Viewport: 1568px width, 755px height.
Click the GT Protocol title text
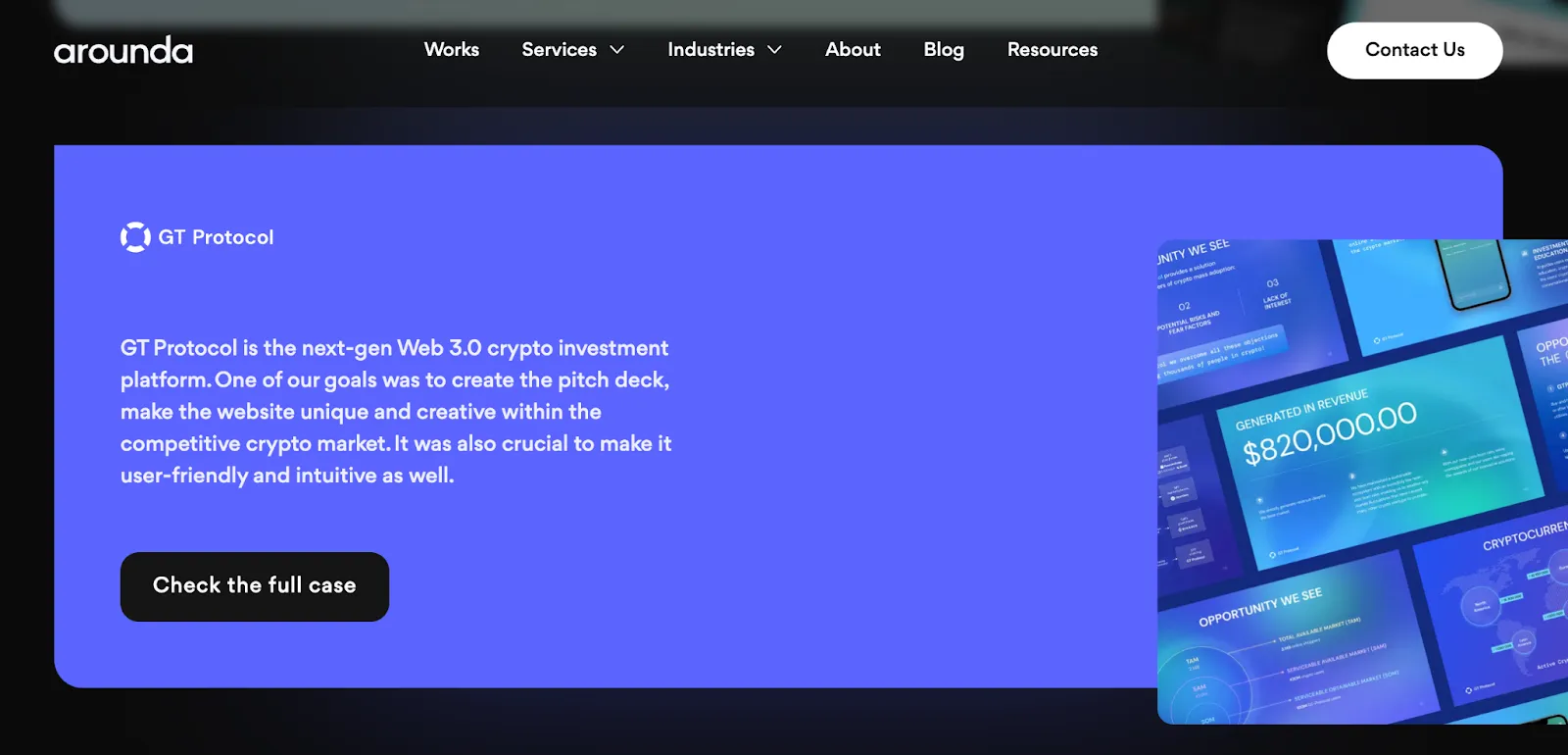[216, 237]
